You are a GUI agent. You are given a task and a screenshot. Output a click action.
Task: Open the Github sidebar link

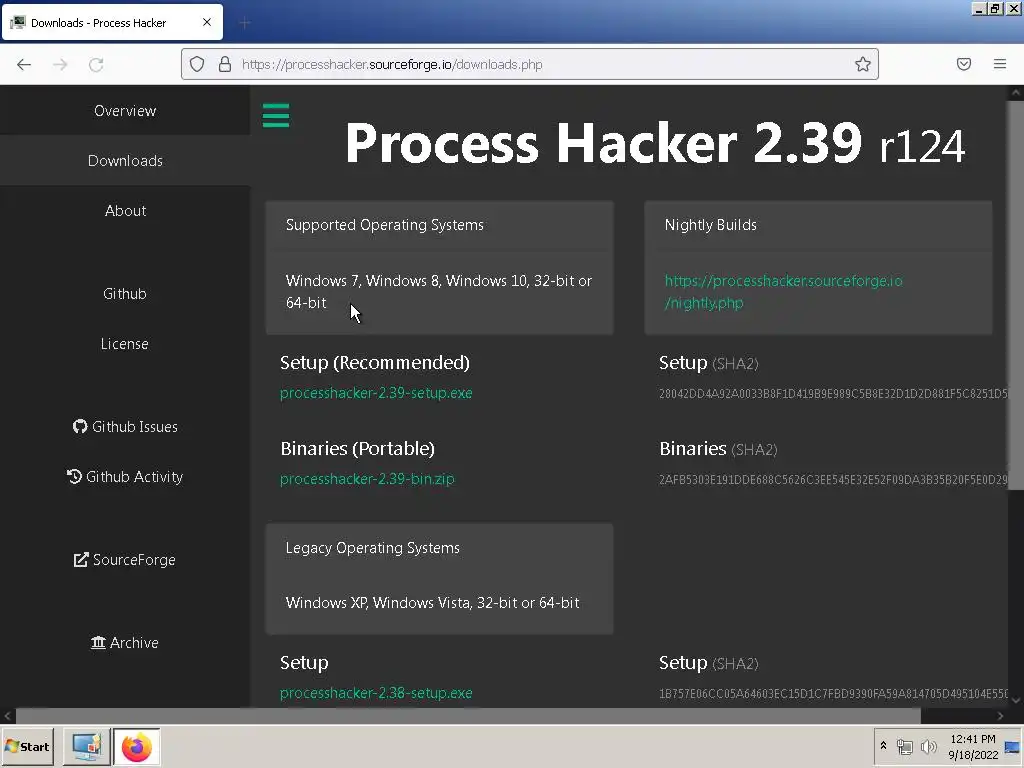[125, 293]
